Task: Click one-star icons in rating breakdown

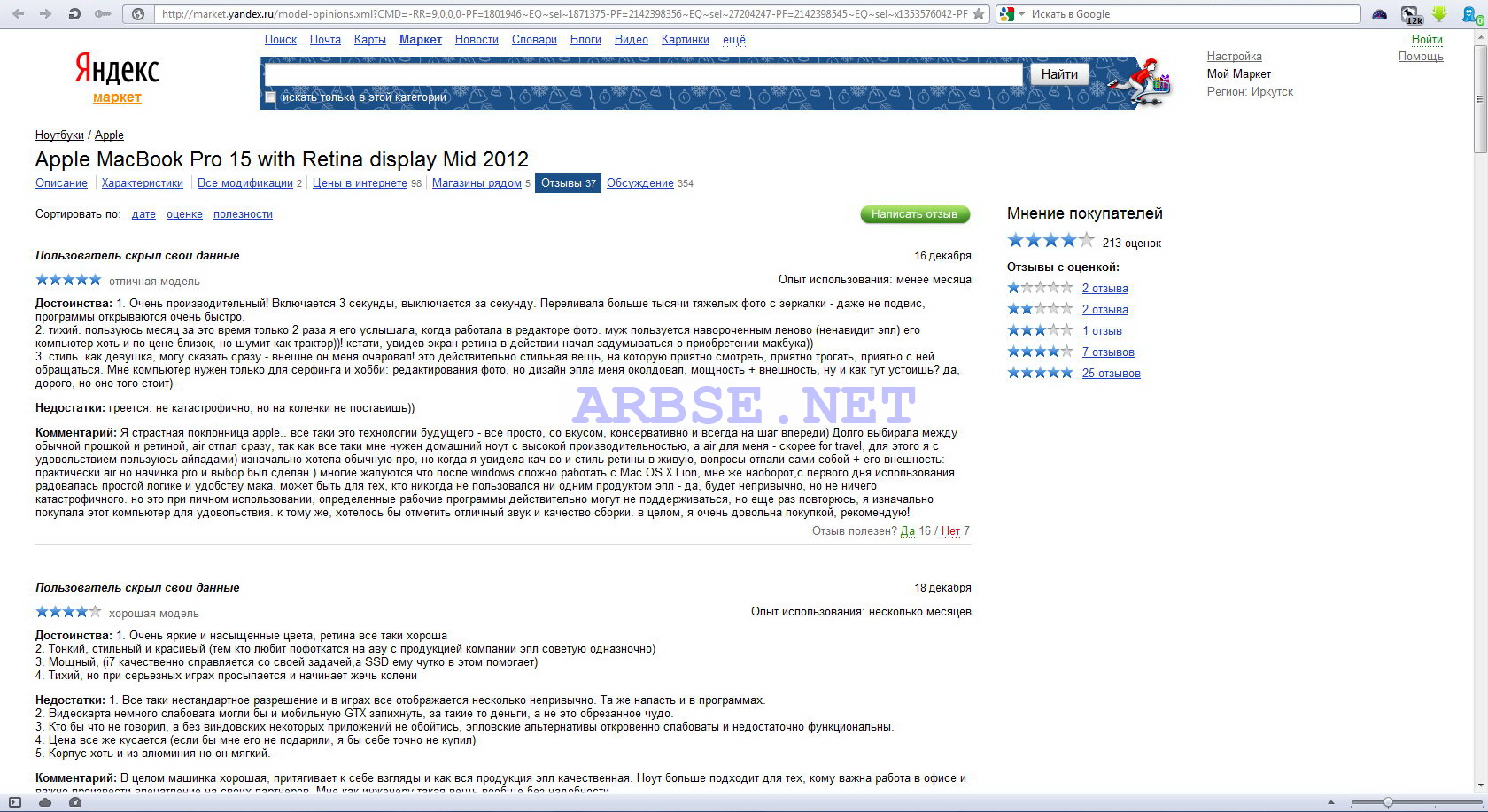Action: click(1040, 288)
